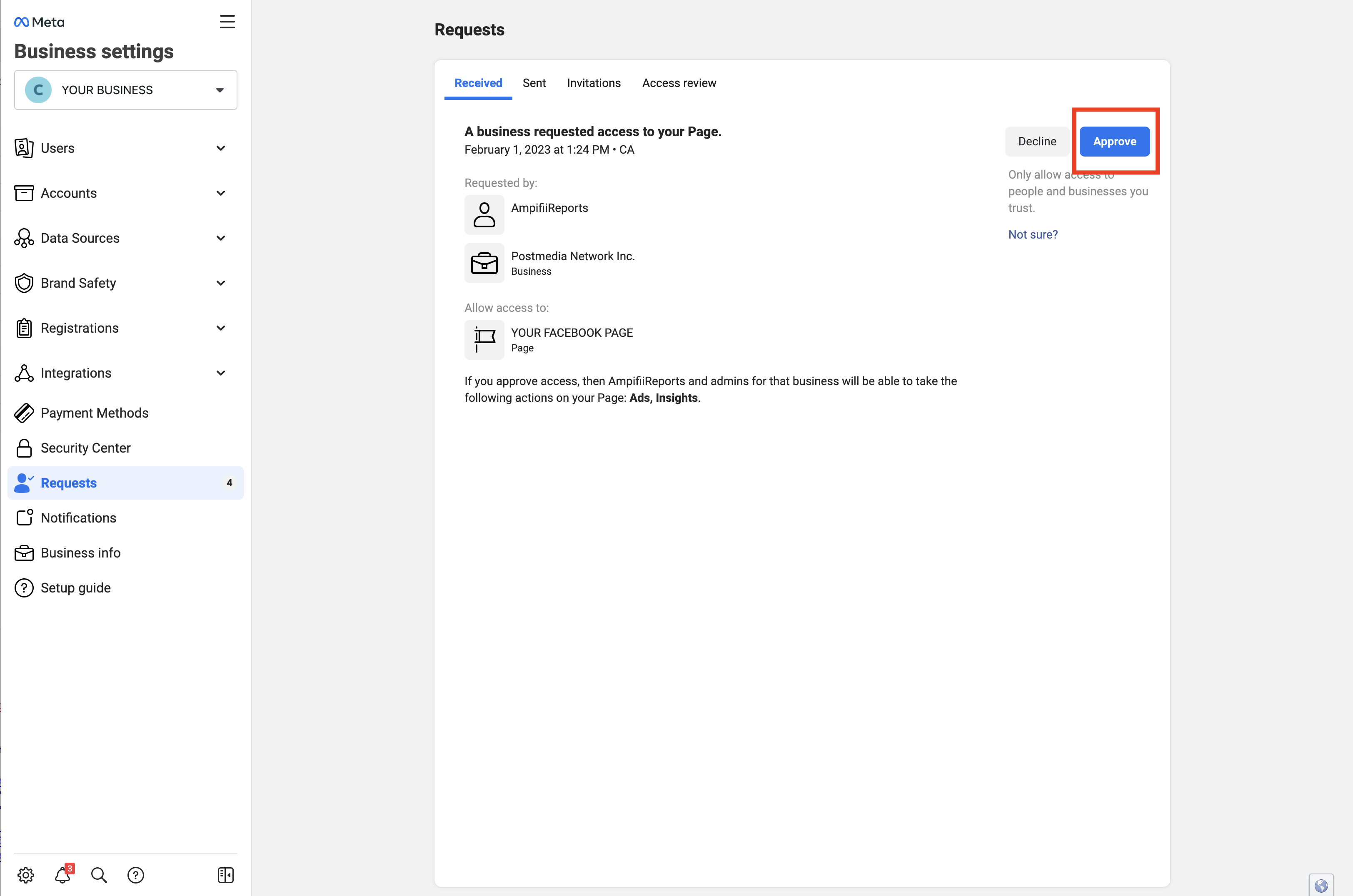Screen dimensions: 1353x896
Task: Open the hamburger menu icon
Action: 227,22
